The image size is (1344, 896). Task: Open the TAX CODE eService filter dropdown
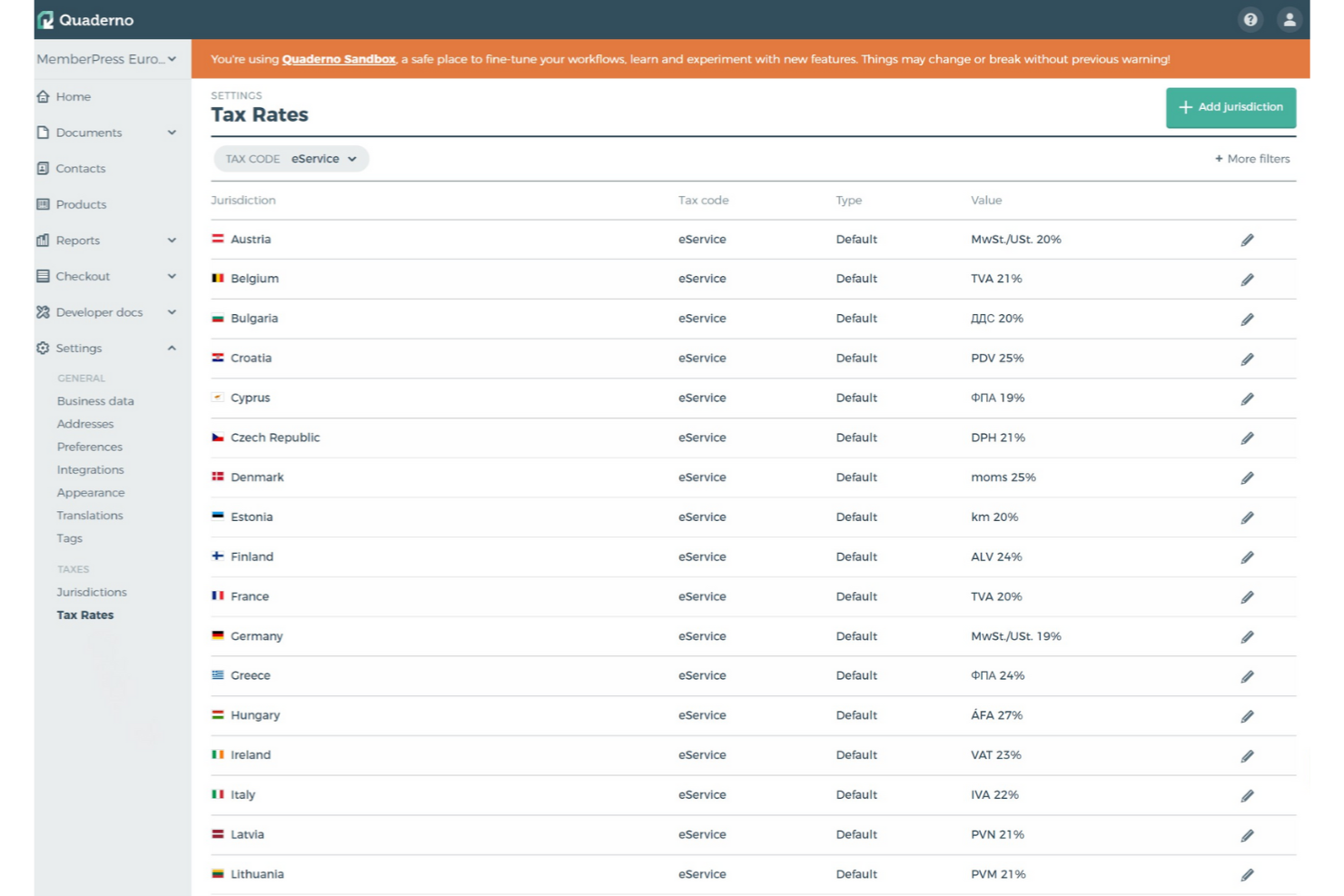pos(291,158)
